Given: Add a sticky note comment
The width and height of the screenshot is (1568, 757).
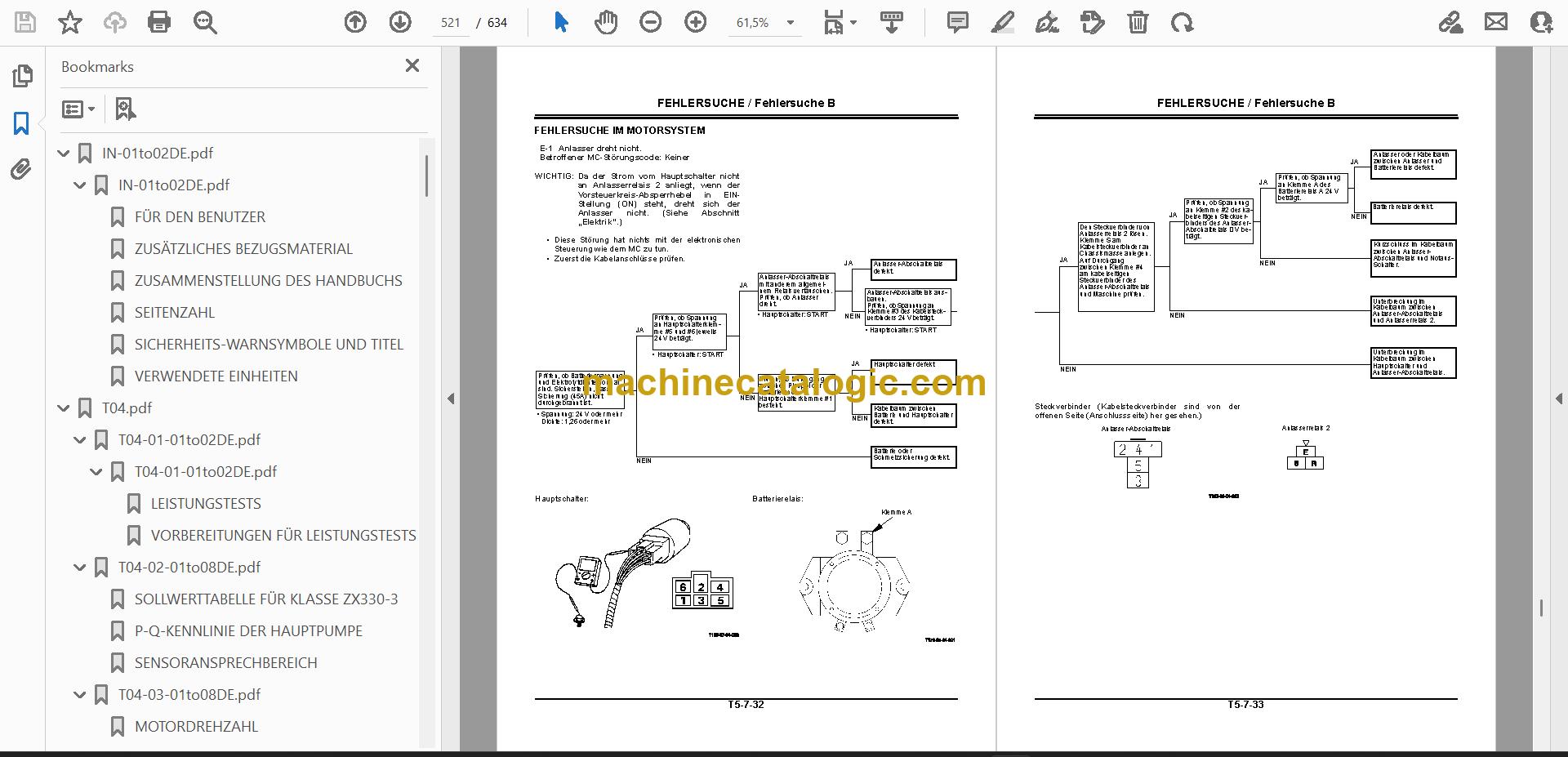Looking at the screenshot, I should click(x=957, y=22).
